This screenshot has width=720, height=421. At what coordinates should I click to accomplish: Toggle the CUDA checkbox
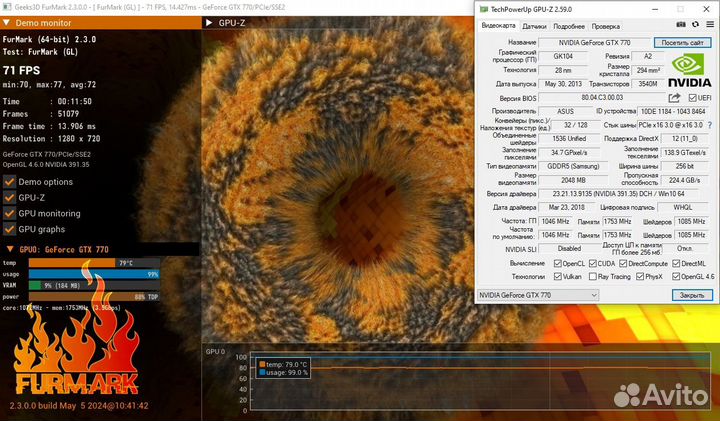pyautogui.click(x=593, y=264)
